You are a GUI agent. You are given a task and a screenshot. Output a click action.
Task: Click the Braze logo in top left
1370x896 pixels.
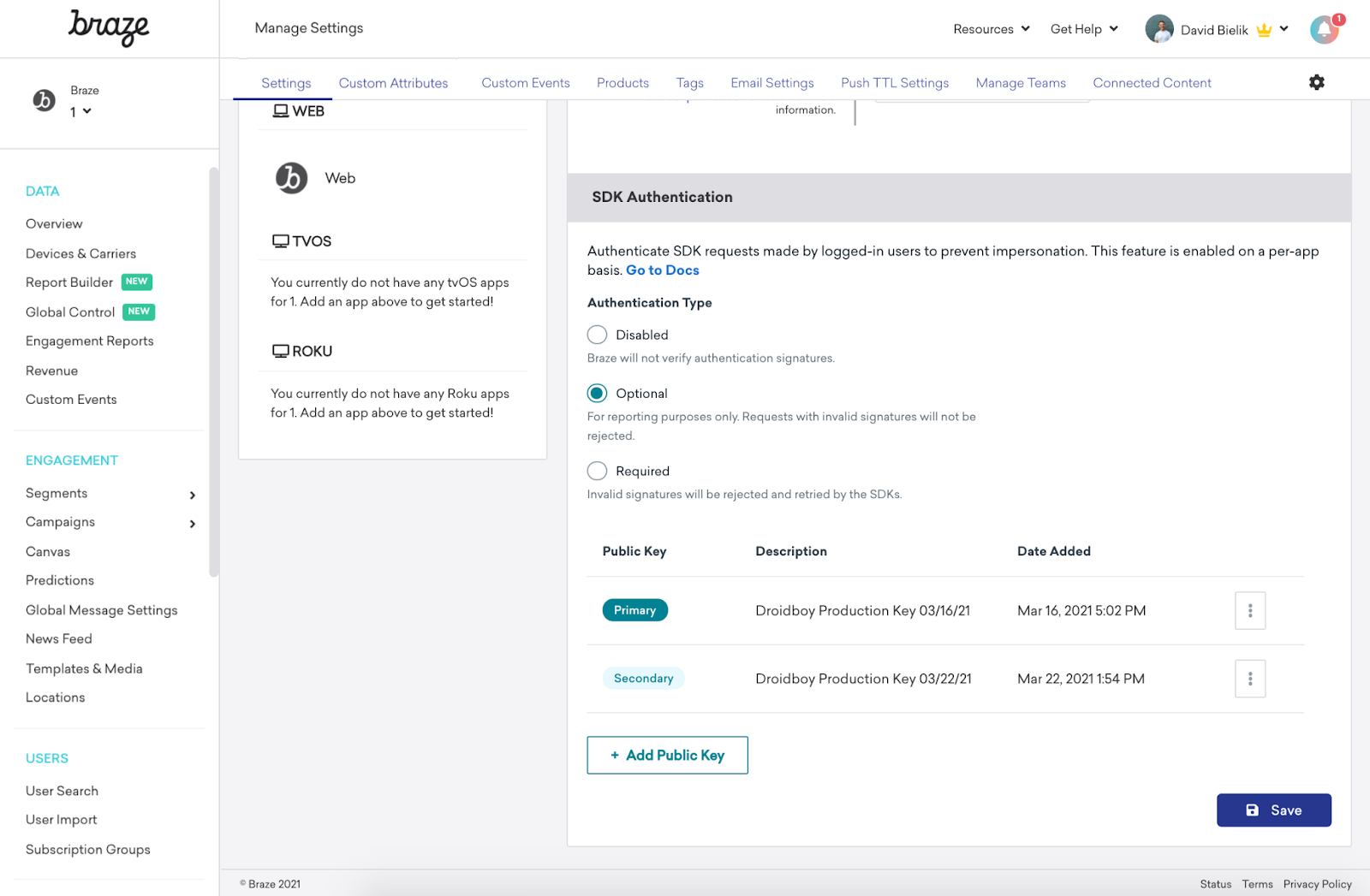click(x=109, y=27)
